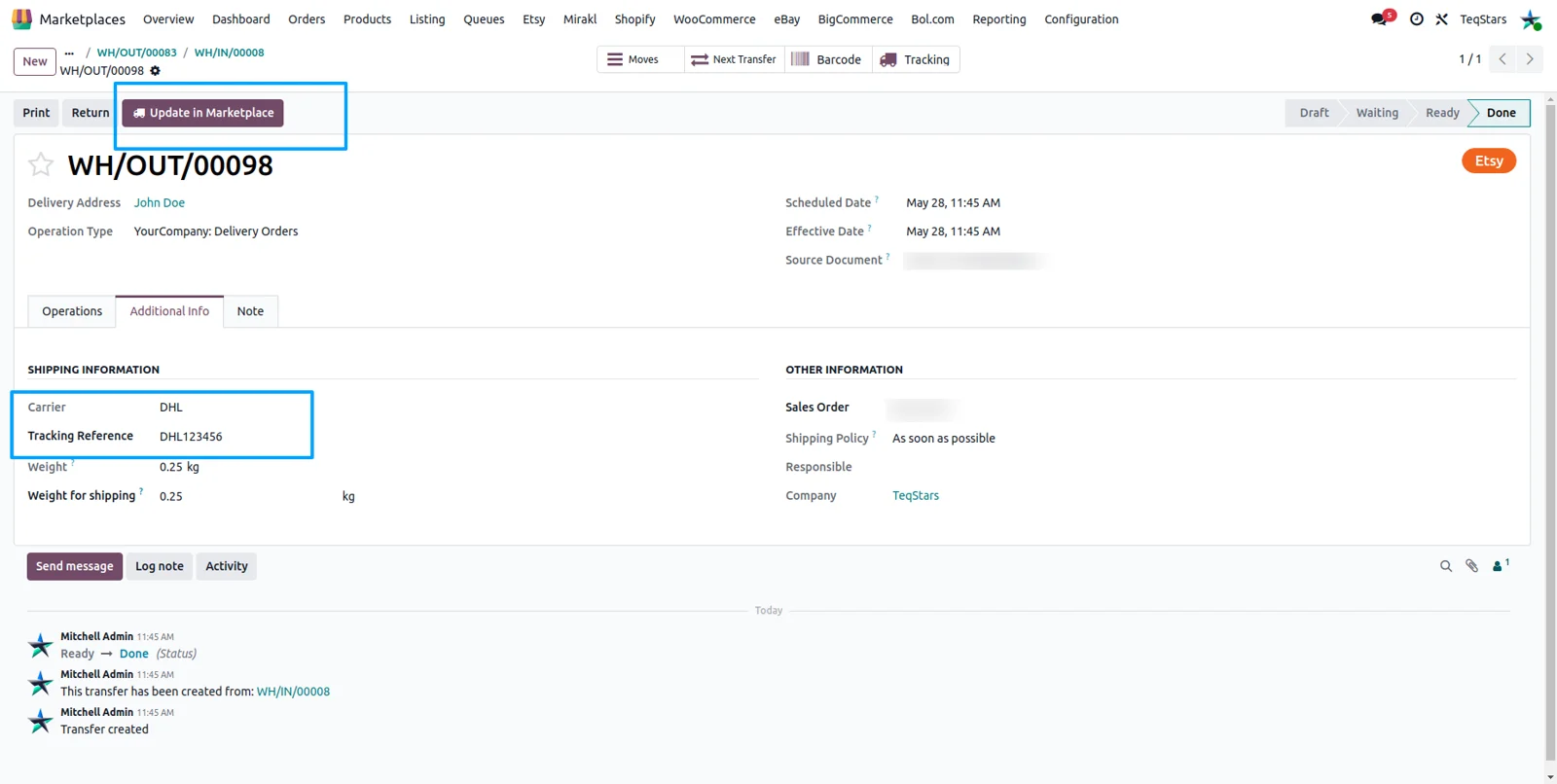Image resolution: width=1557 pixels, height=784 pixels.
Task: Switch to the Note tab
Action: 250,311
